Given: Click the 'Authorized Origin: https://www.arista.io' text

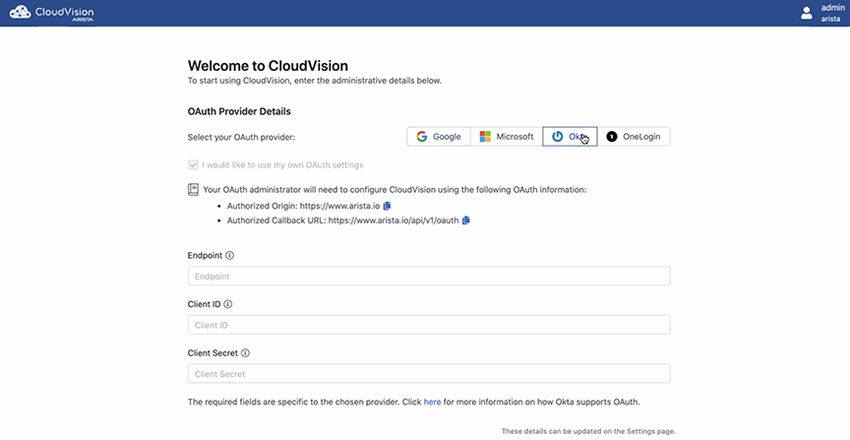Looking at the screenshot, I should pos(304,206).
